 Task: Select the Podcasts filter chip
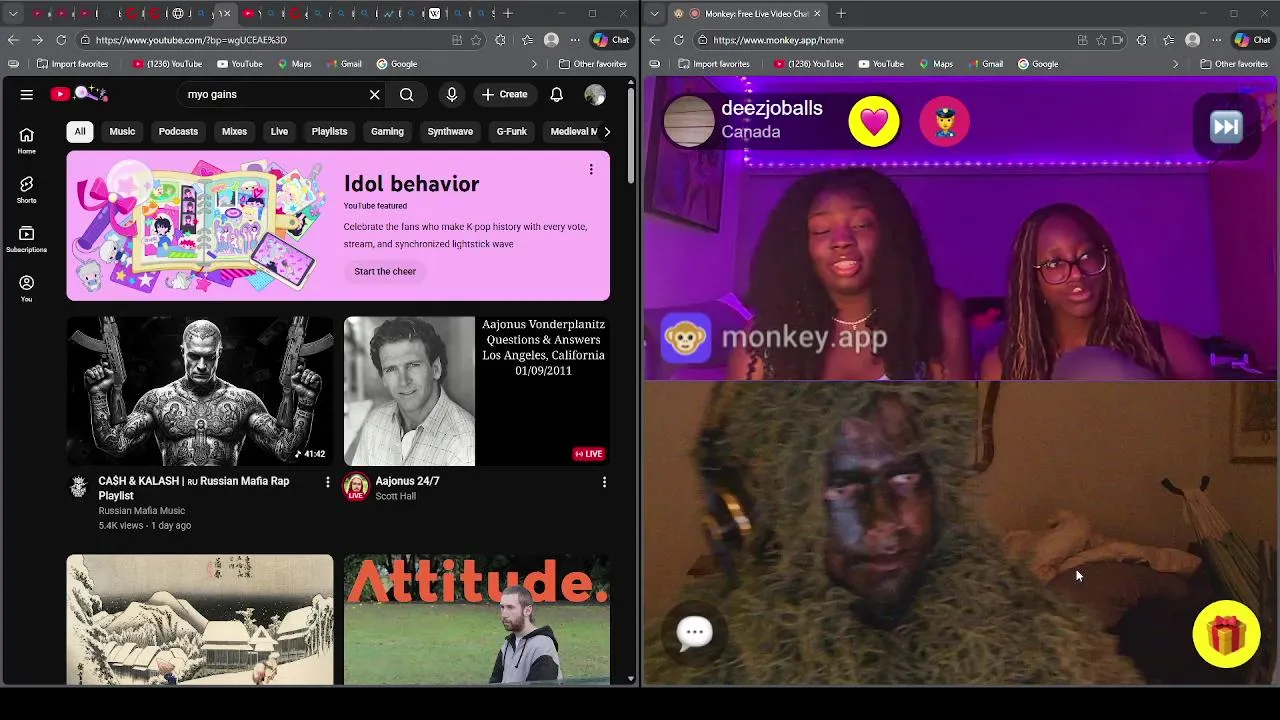[178, 131]
